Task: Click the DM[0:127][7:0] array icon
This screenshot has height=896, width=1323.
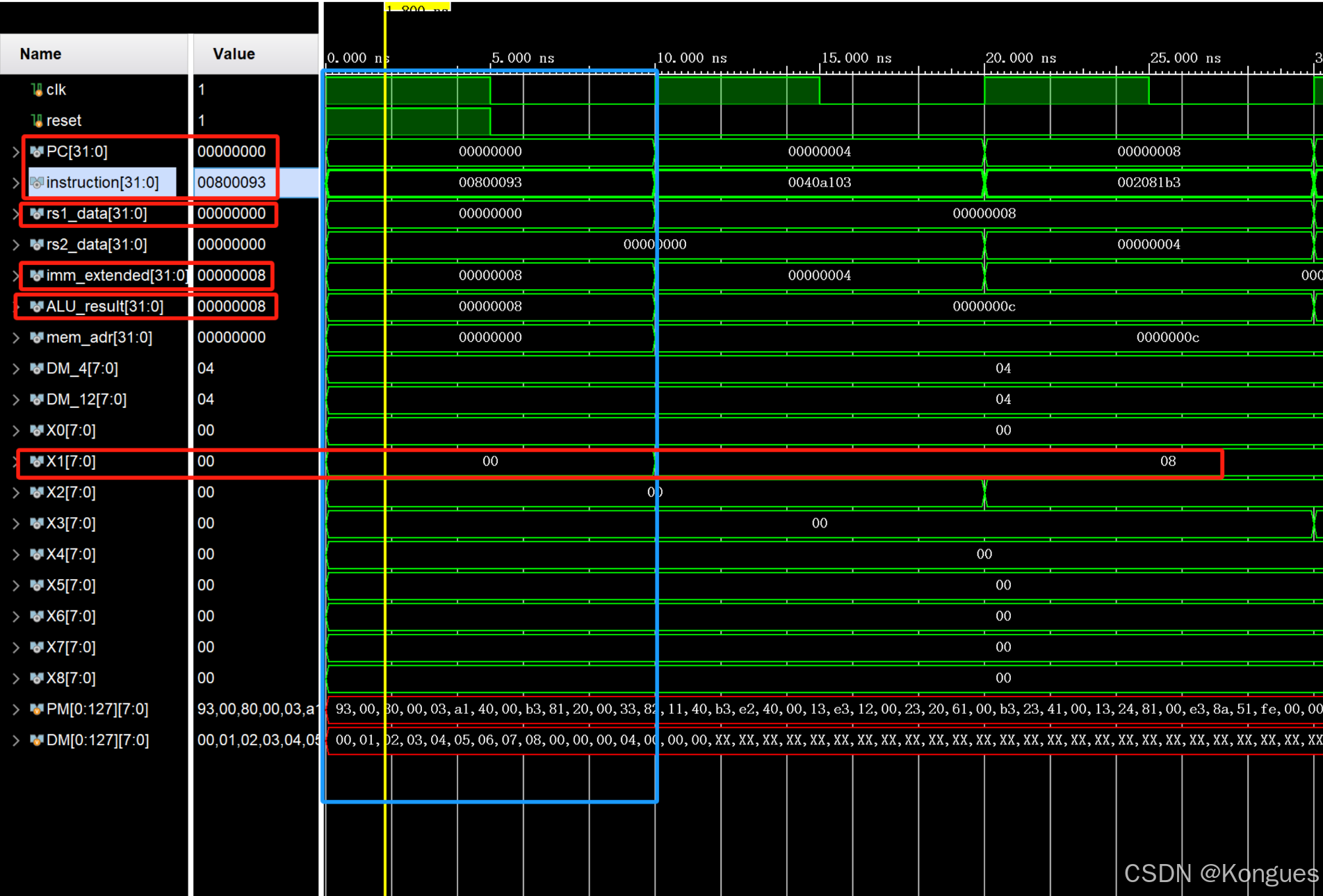Action: click(37, 740)
